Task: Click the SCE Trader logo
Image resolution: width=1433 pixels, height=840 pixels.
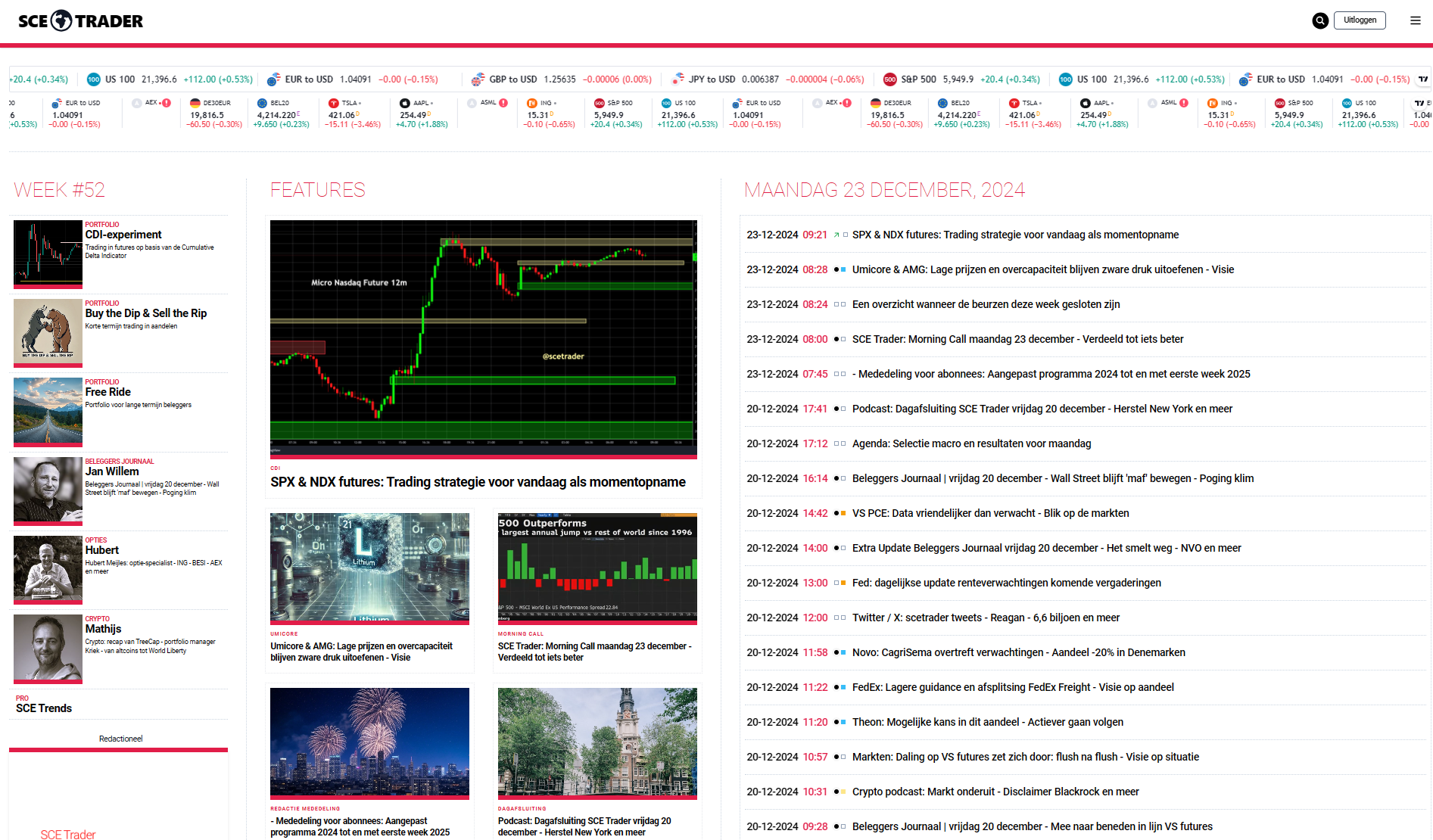Action: point(80,21)
